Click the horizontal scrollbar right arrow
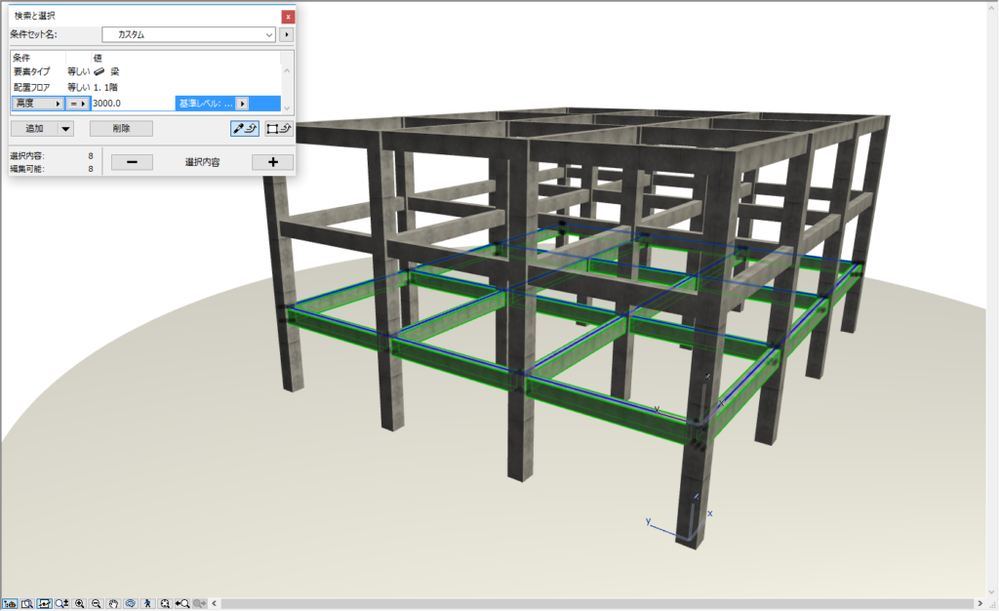The image size is (999, 611). [980, 603]
